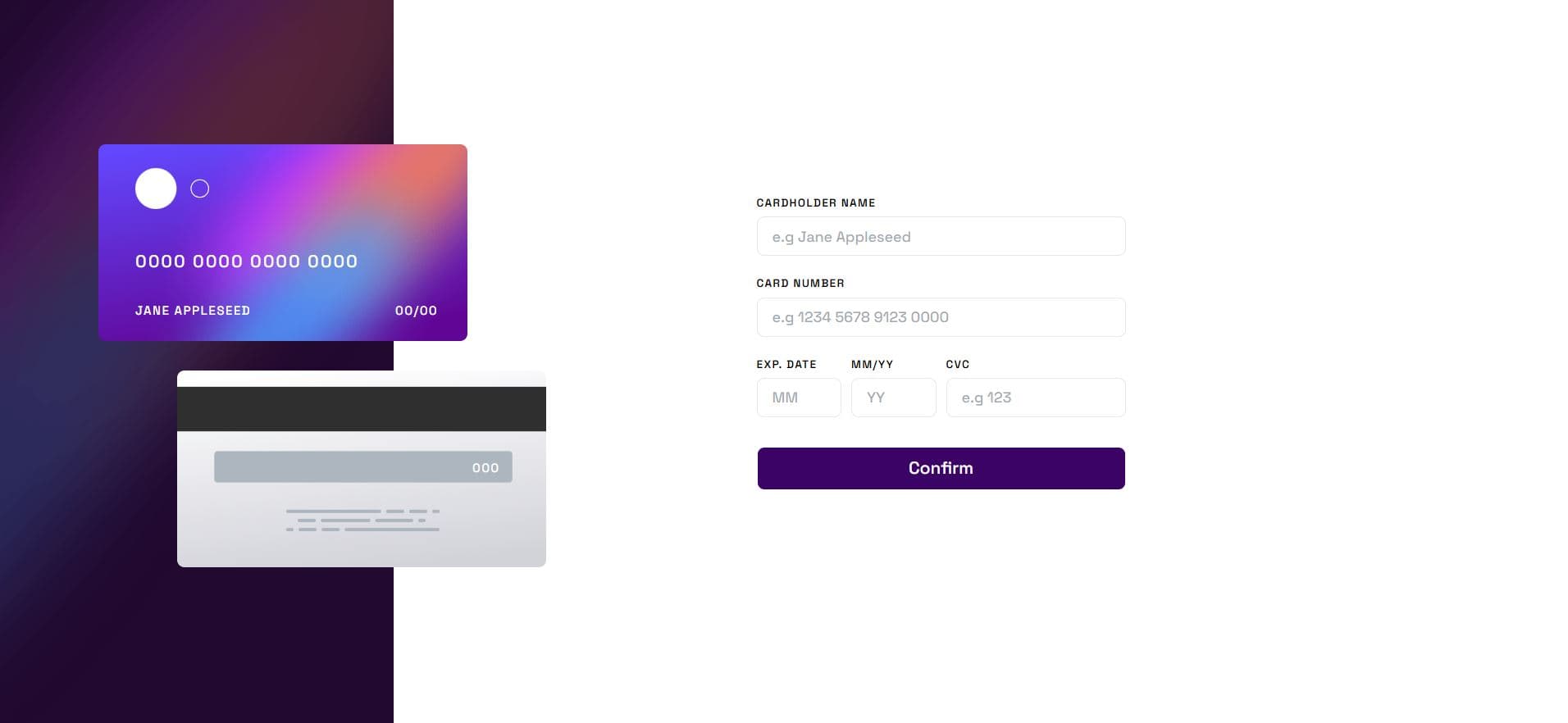The image size is (1568, 723).
Task: Click the CVC label above its field
Action: [x=957, y=364]
